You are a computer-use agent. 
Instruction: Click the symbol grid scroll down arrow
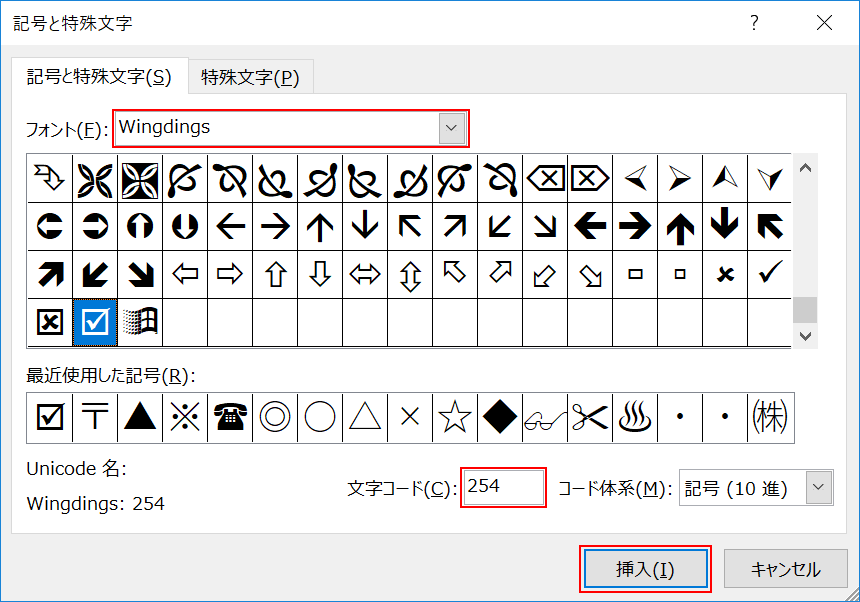[x=805, y=336]
